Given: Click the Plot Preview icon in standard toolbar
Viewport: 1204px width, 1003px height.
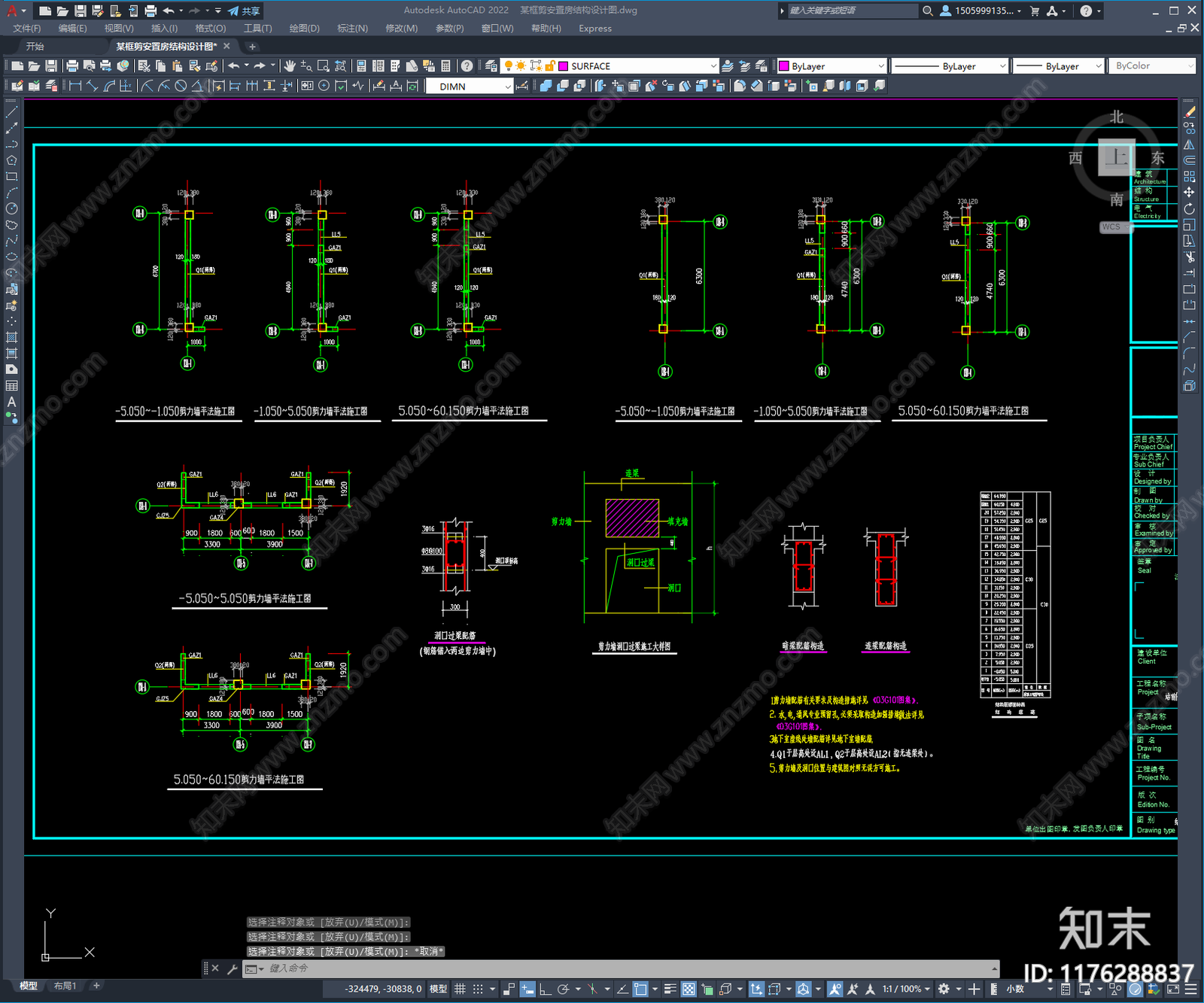Looking at the screenshot, I should point(89,66).
